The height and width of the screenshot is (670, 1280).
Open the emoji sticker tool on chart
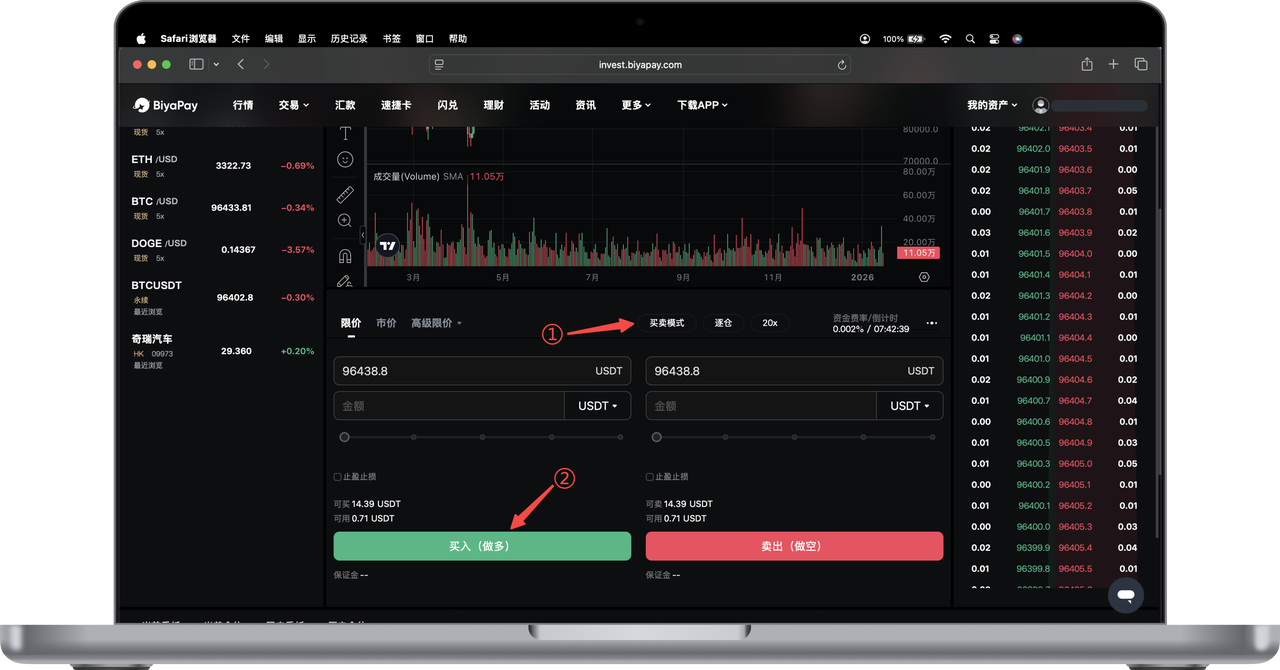(345, 160)
